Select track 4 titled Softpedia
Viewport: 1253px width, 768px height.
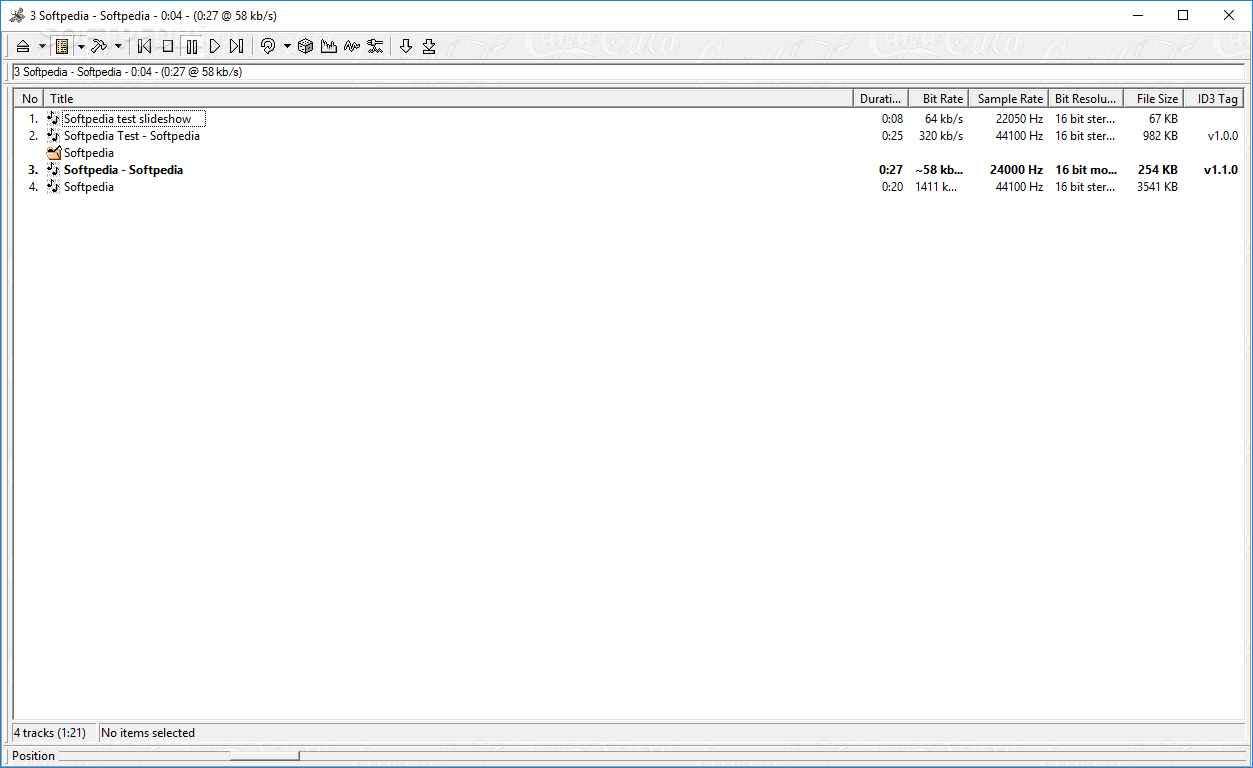coord(89,187)
